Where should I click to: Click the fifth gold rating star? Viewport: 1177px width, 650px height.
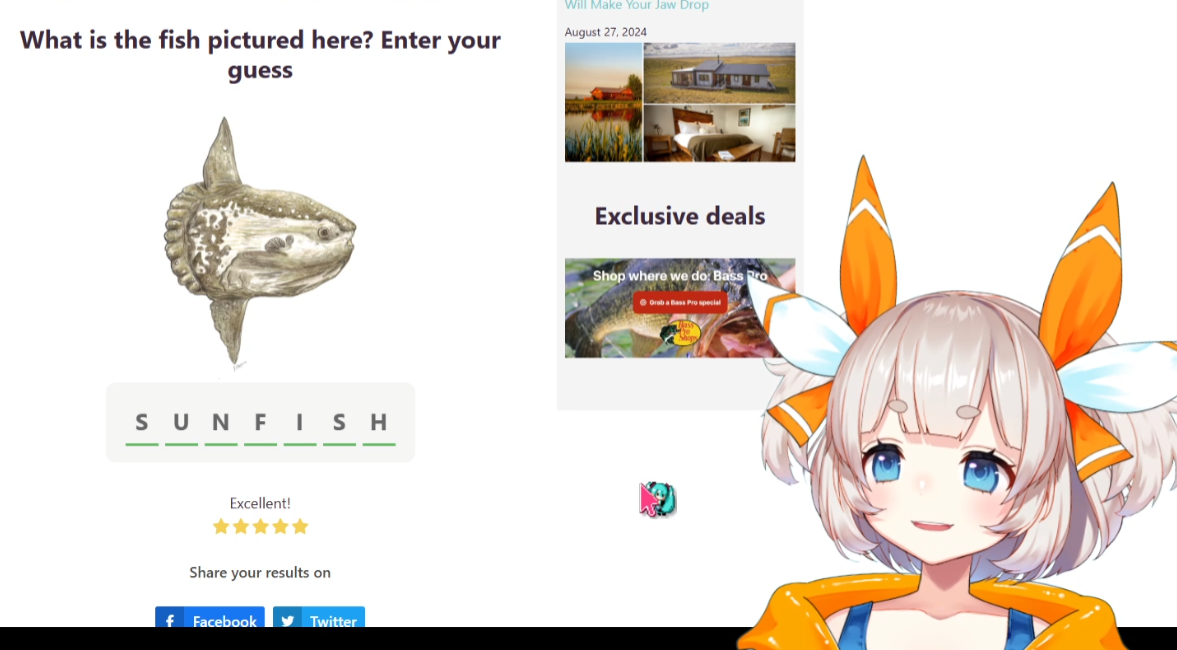pos(300,526)
